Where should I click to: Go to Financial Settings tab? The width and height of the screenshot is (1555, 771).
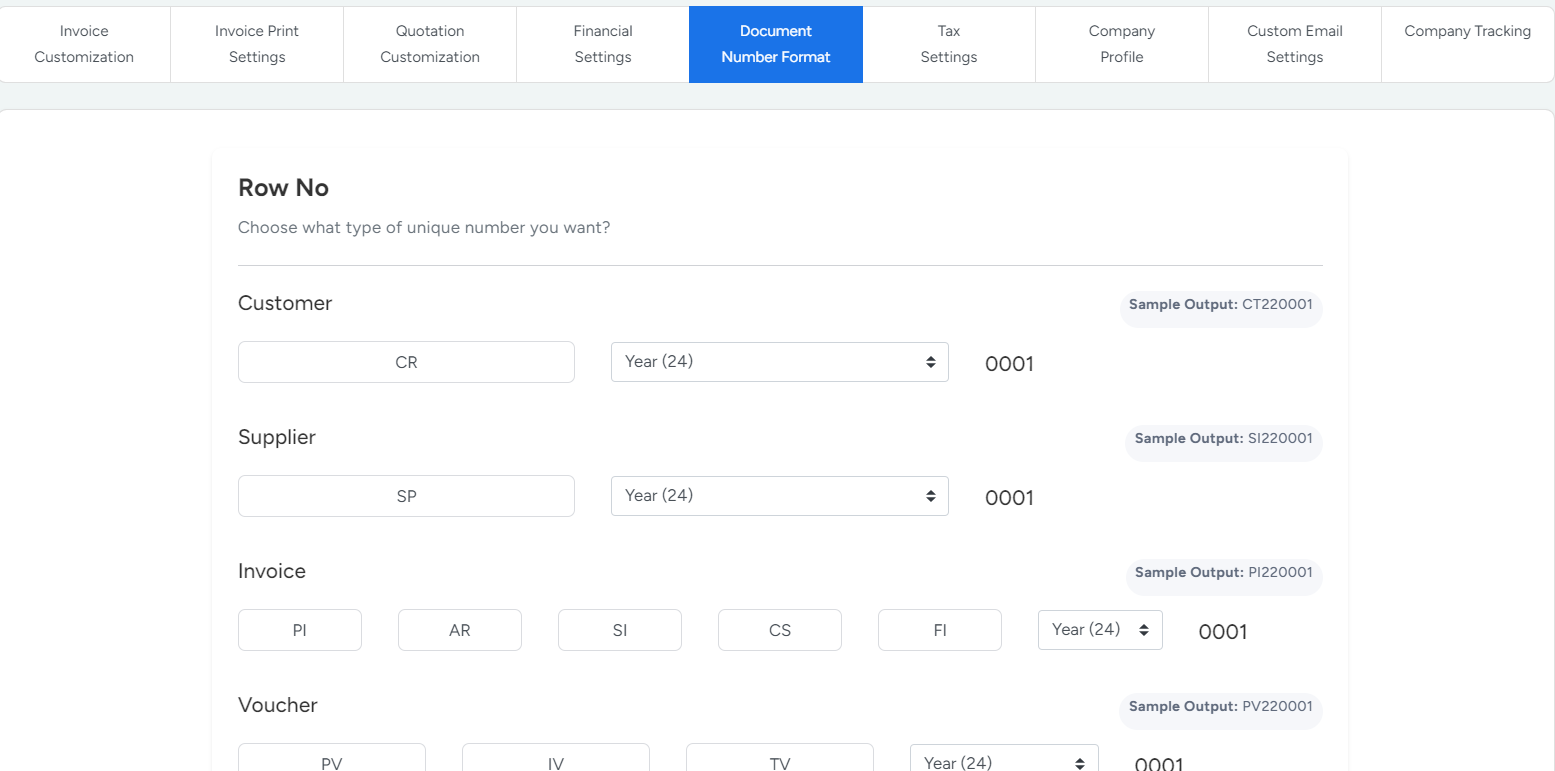[603, 44]
